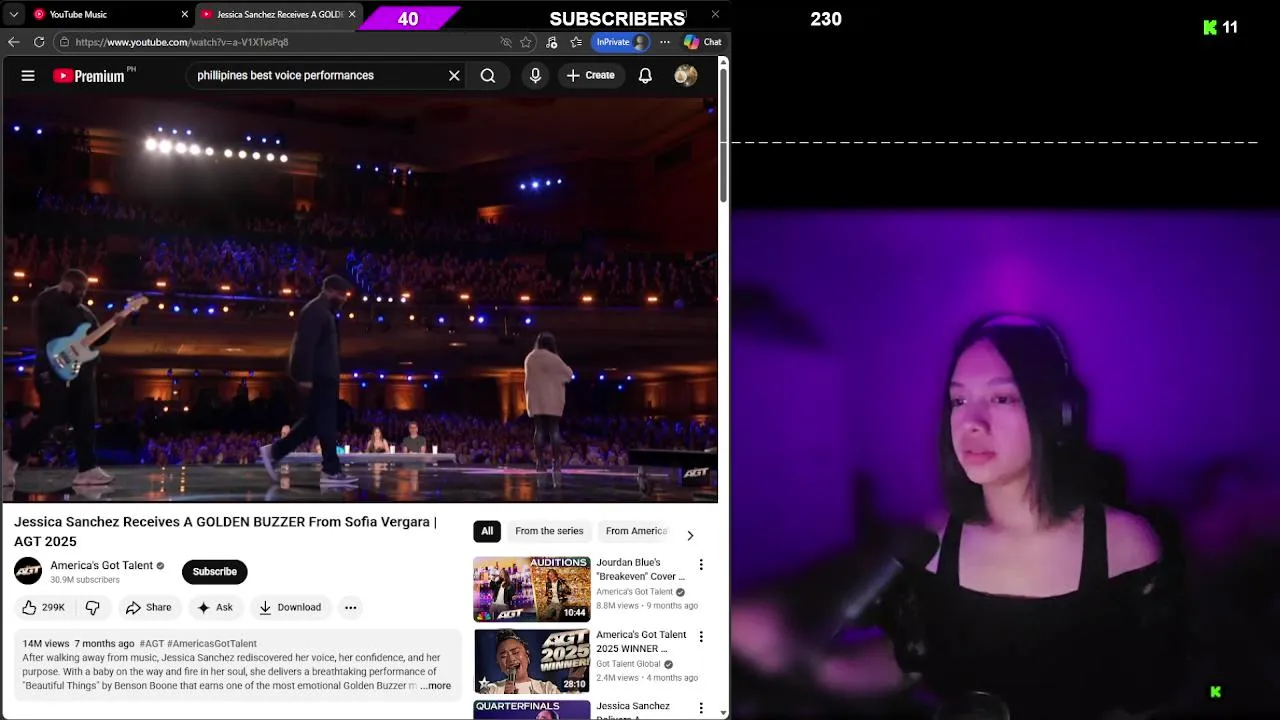Open Copilot Chat
1280x720 pixels.
coord(703,42)
